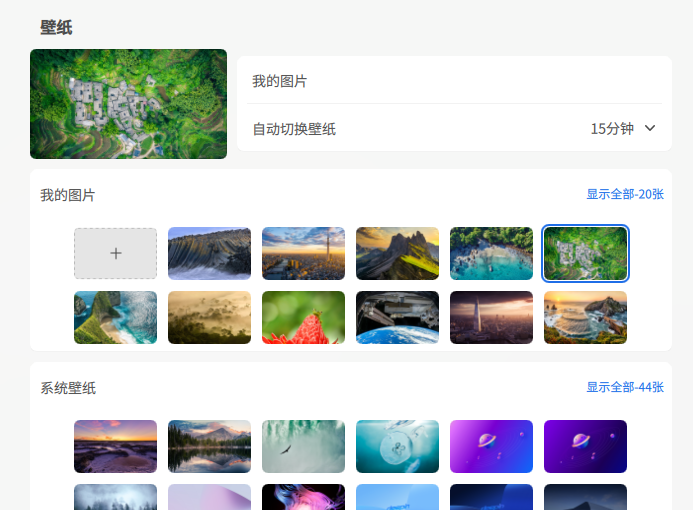Select the light blue system wallpaper
This screenshot has width=693, height=510.
coord(397,497)
